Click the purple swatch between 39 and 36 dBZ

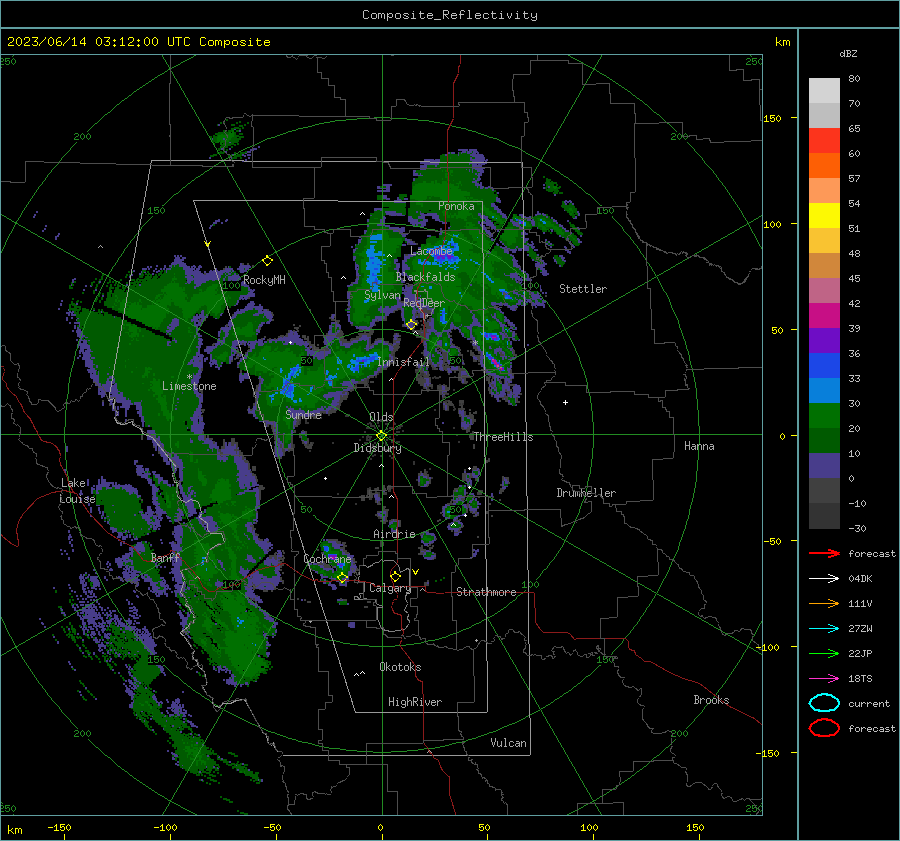824,341
